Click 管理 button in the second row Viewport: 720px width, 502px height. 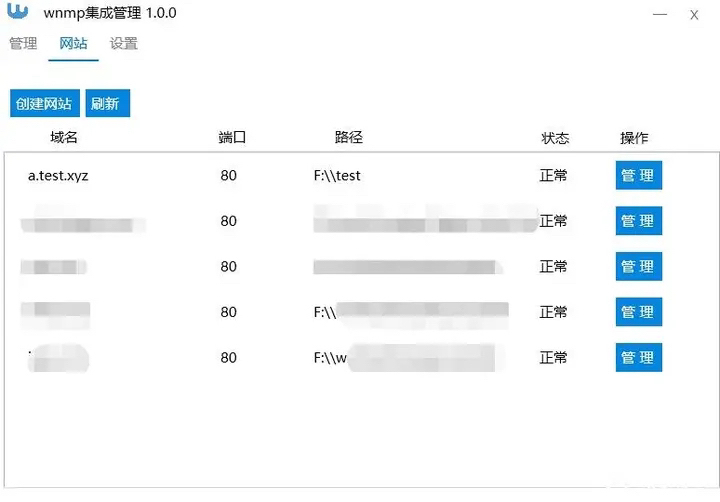coord(638,220)
